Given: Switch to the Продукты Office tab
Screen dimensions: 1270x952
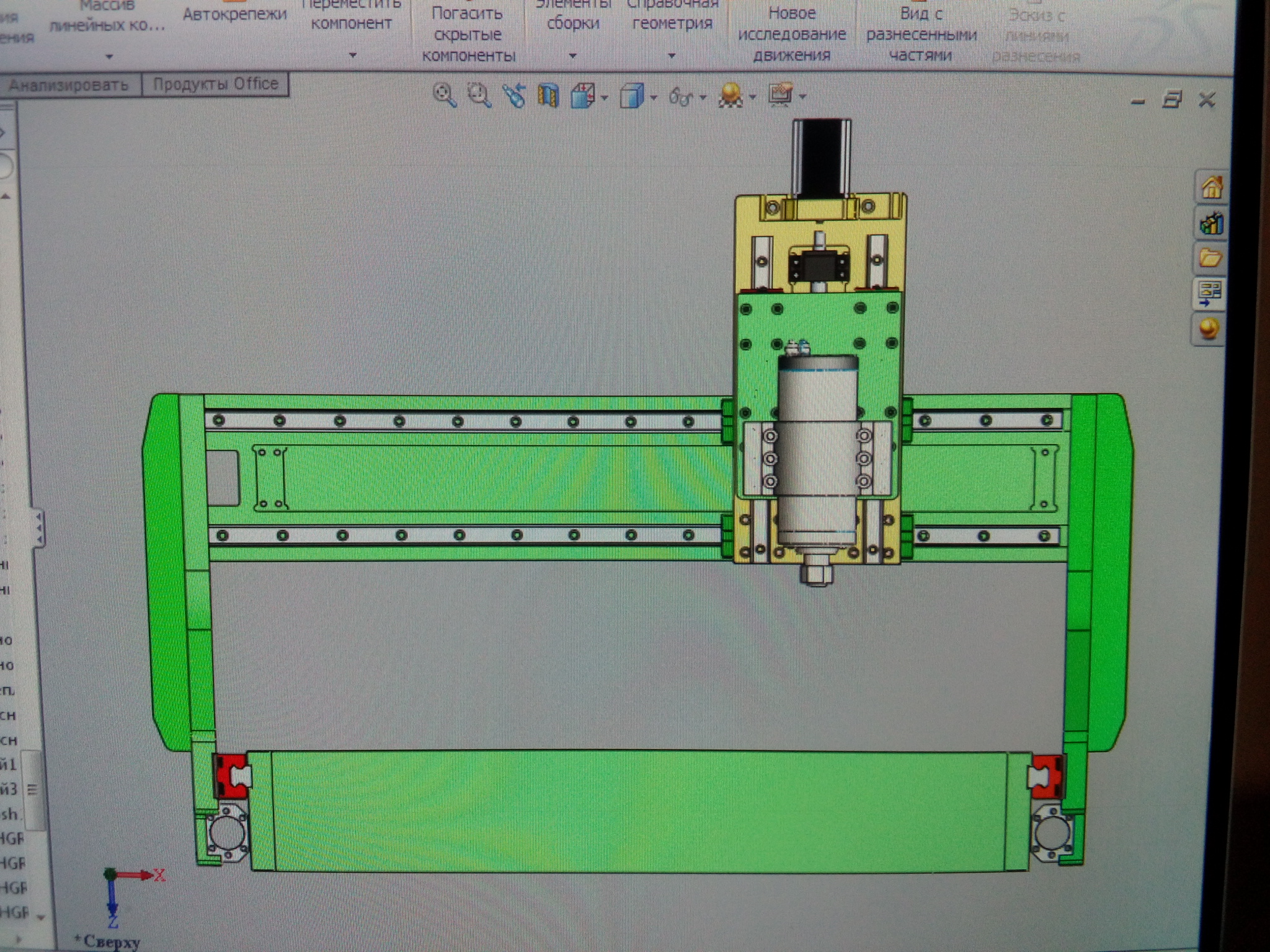Looking at the screenshot, I should 215,84.
